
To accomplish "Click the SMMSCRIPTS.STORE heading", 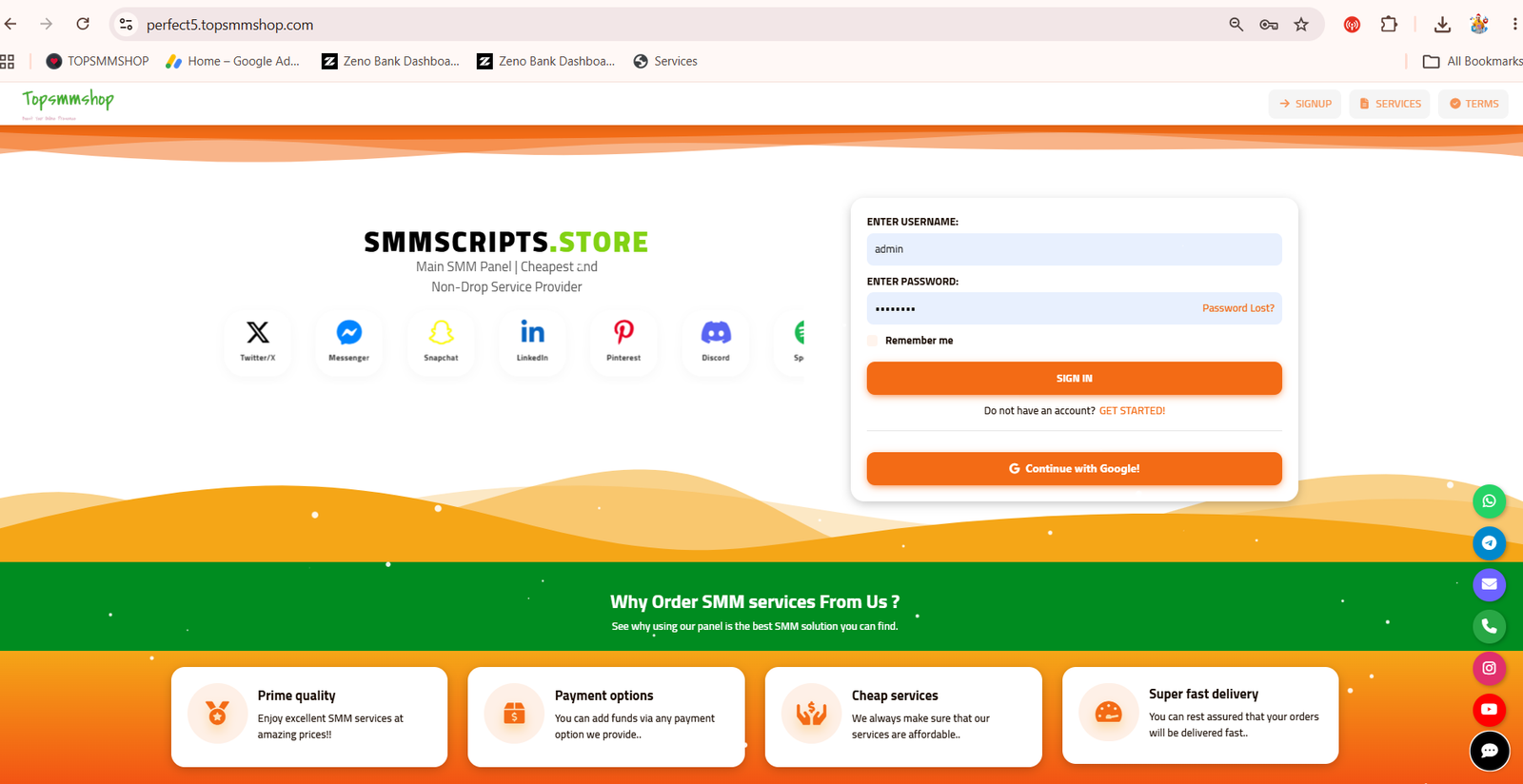I will click(506, 242).
